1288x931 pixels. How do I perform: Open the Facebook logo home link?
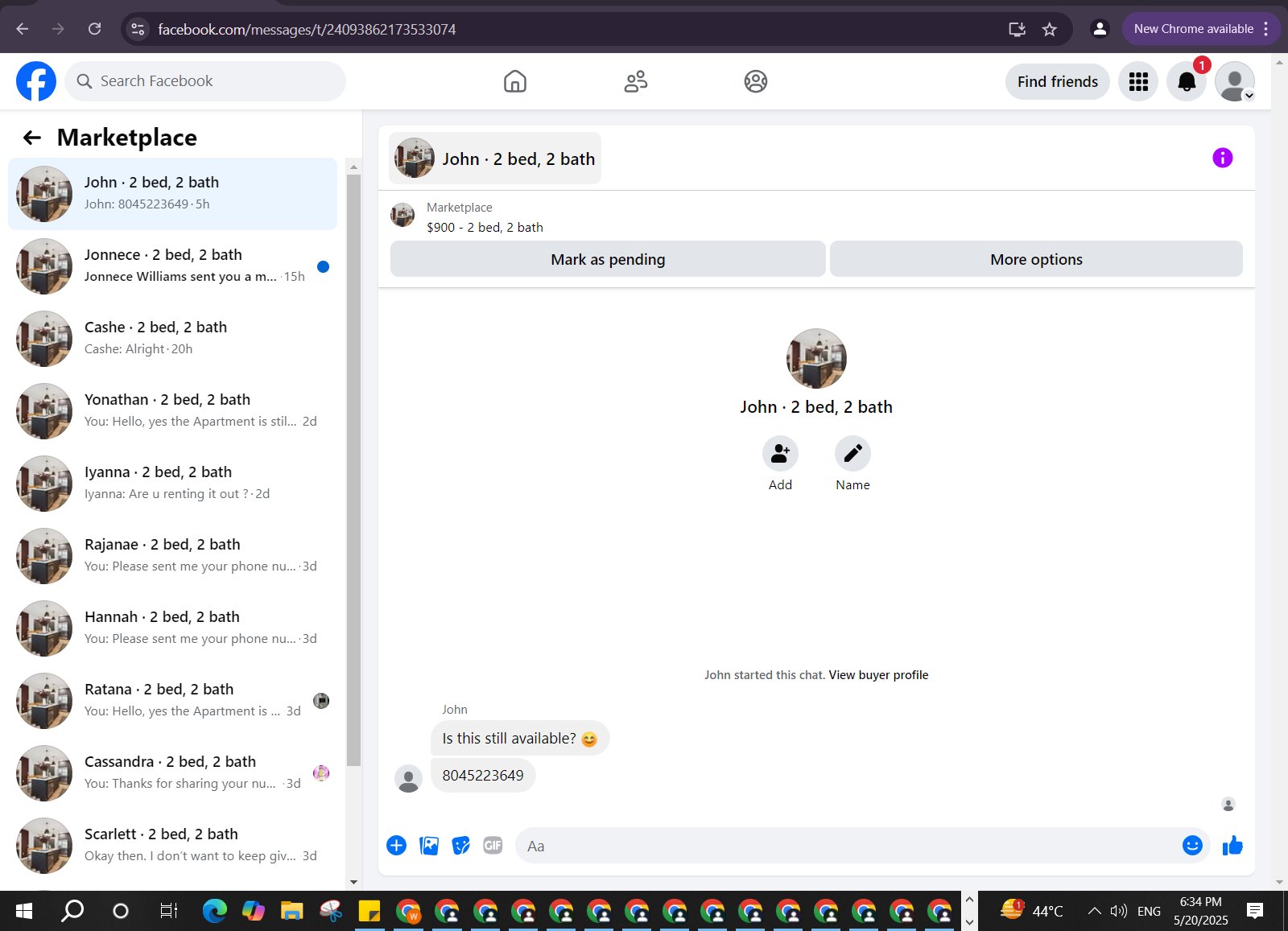(36, 81)
